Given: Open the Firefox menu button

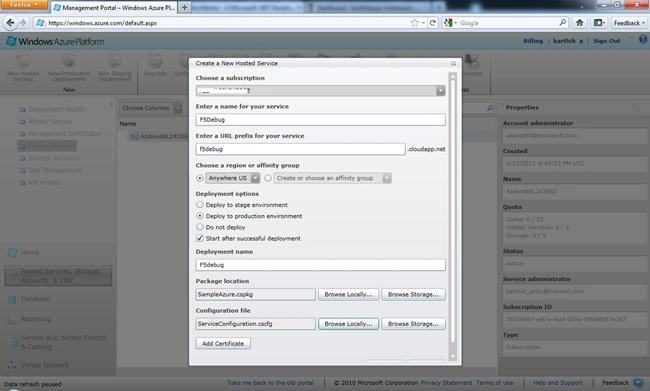Looking at the screenshot, I should click(x=24, y=5).
